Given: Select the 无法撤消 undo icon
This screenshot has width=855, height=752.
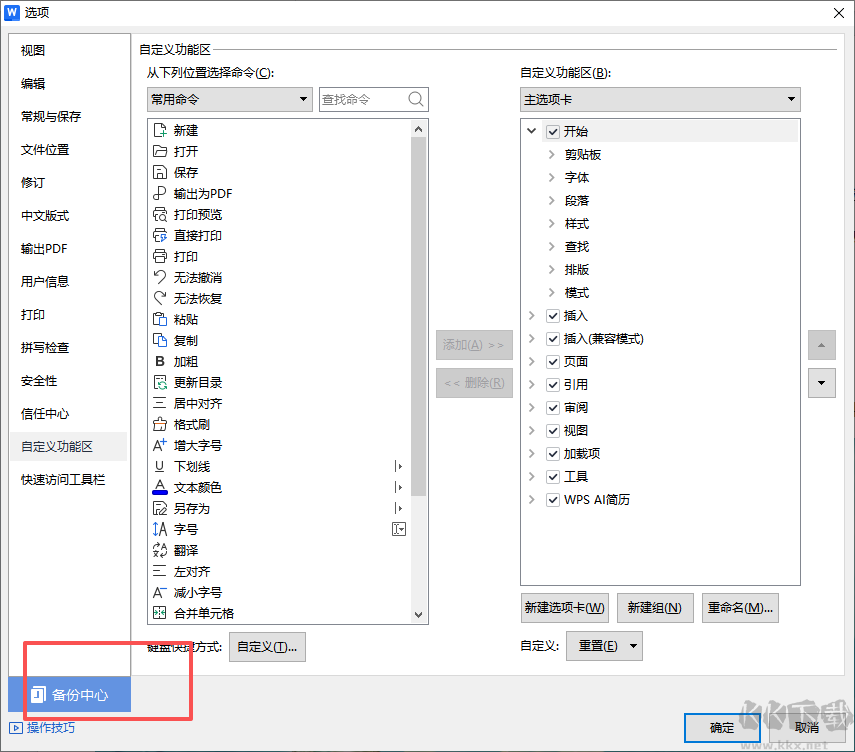Looking at the screenshot, I should point(160,277).
